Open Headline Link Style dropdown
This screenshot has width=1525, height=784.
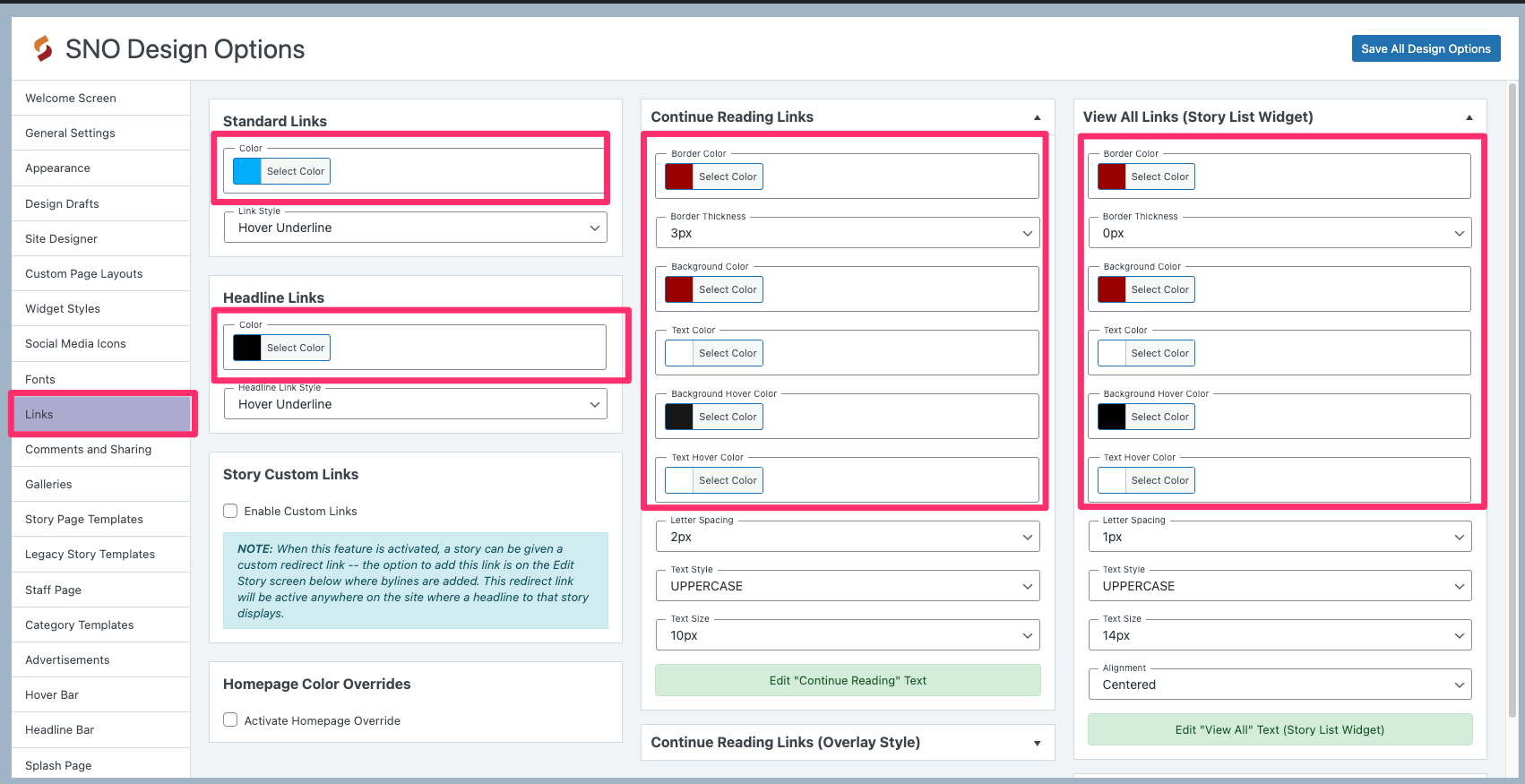tap(416, 404)
